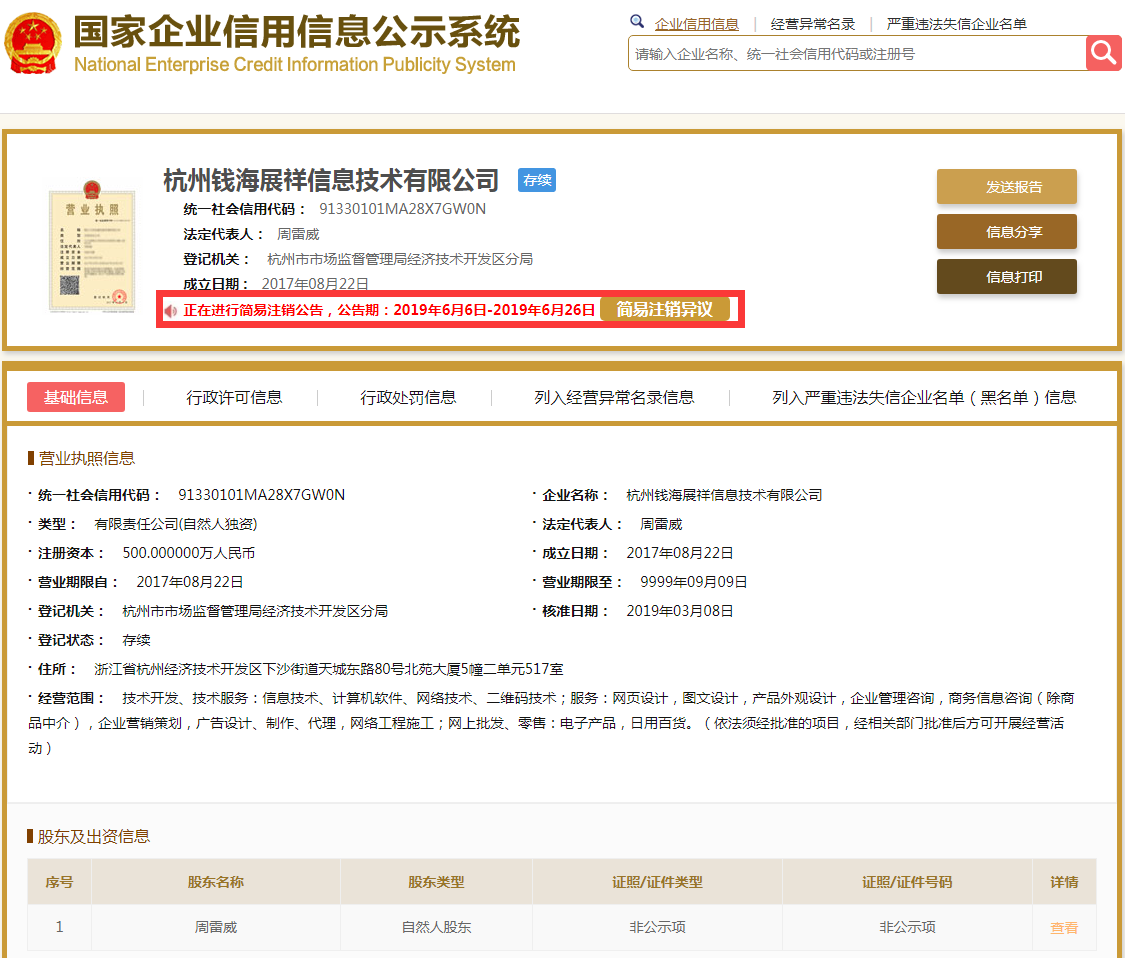Open the 列入严重违法失信企业名单（黑名单）信息 tab

923,397
